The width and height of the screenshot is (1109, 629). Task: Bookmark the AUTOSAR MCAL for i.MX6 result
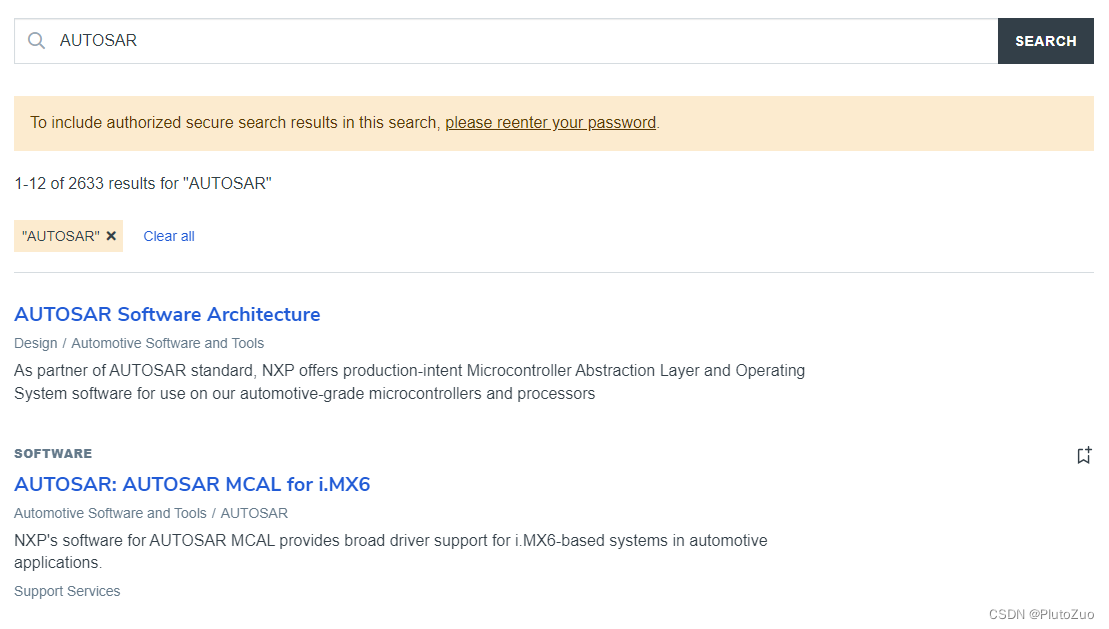[1083, 456]
